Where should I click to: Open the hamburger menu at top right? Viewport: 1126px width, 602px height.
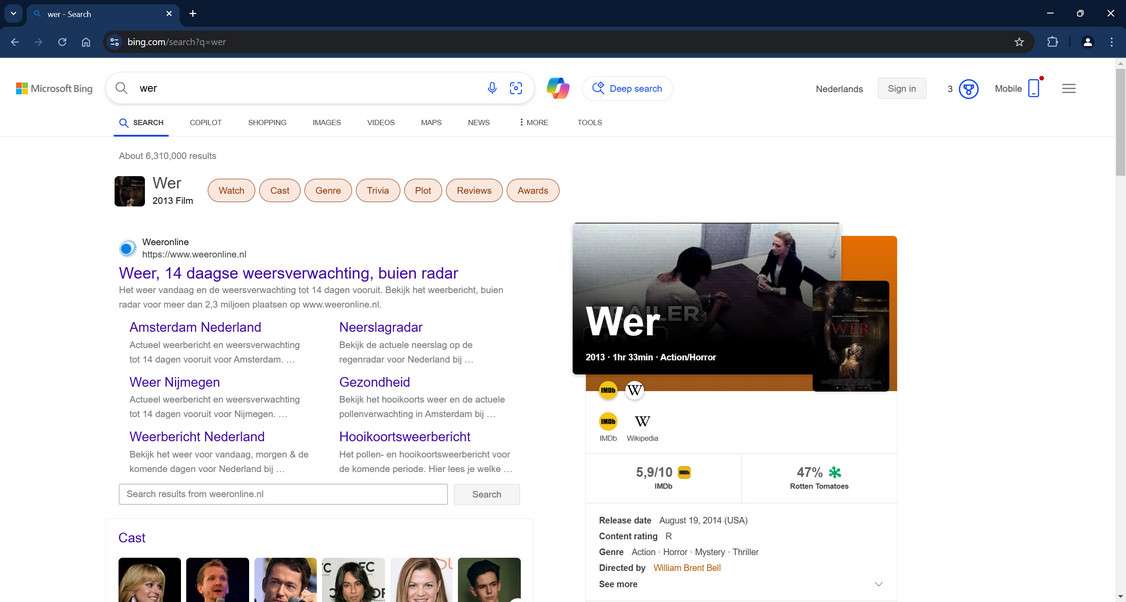[x=1068, y=88]
